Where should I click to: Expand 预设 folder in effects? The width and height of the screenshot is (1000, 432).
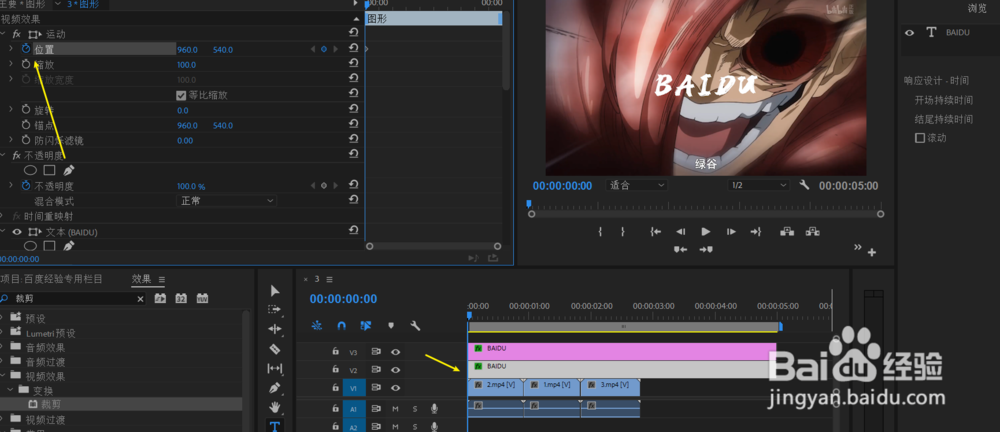click(x=3, y=318)
